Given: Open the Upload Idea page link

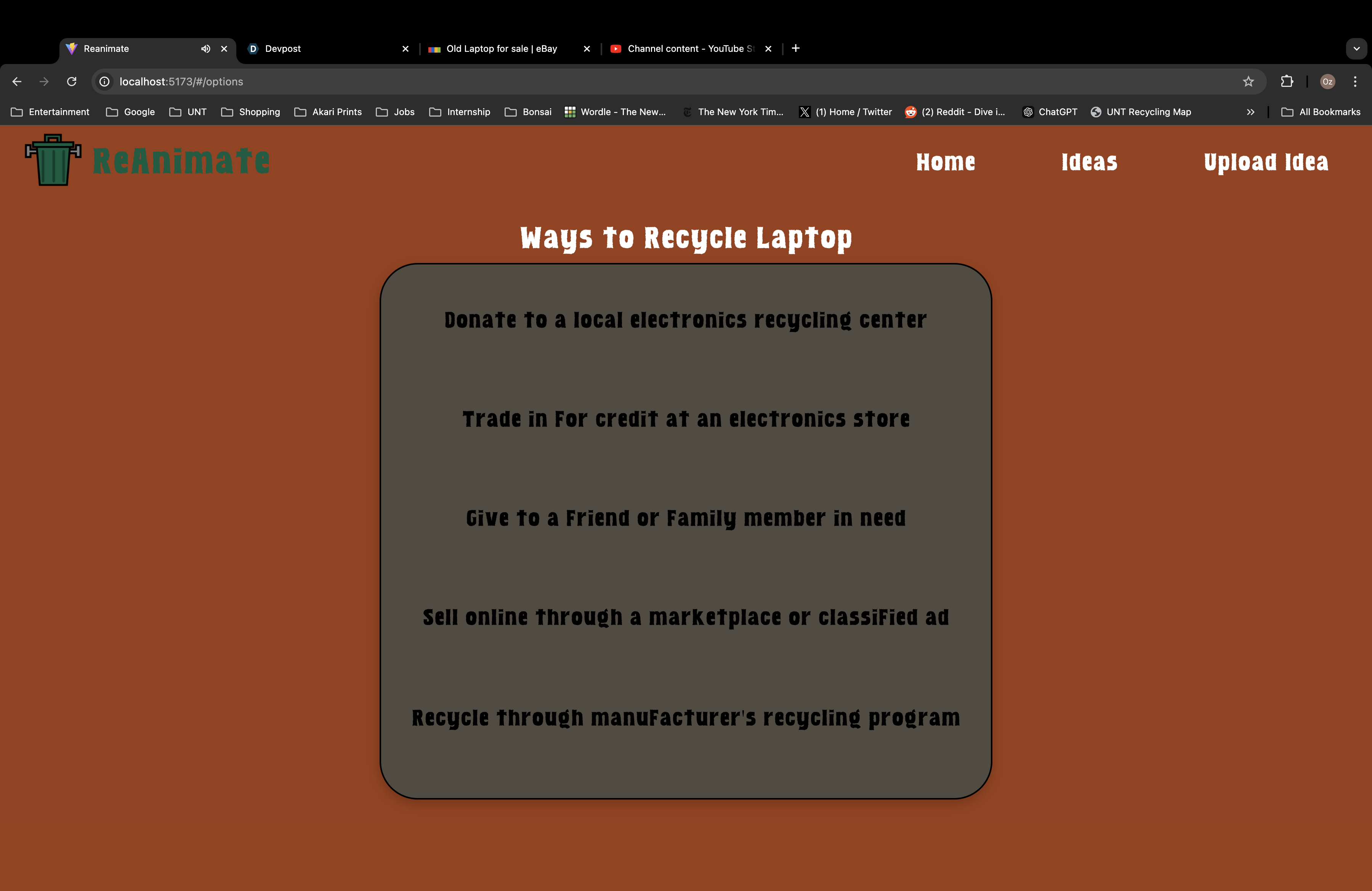Looking at the screenshot, I should [1265, 162].
